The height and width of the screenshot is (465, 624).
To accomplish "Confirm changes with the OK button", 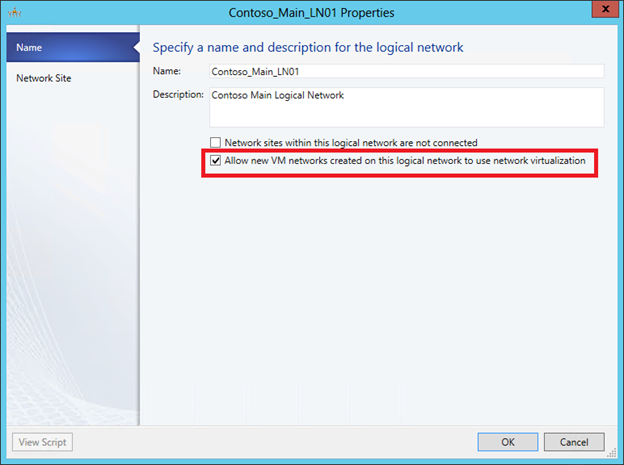I will tap(507, 442).
